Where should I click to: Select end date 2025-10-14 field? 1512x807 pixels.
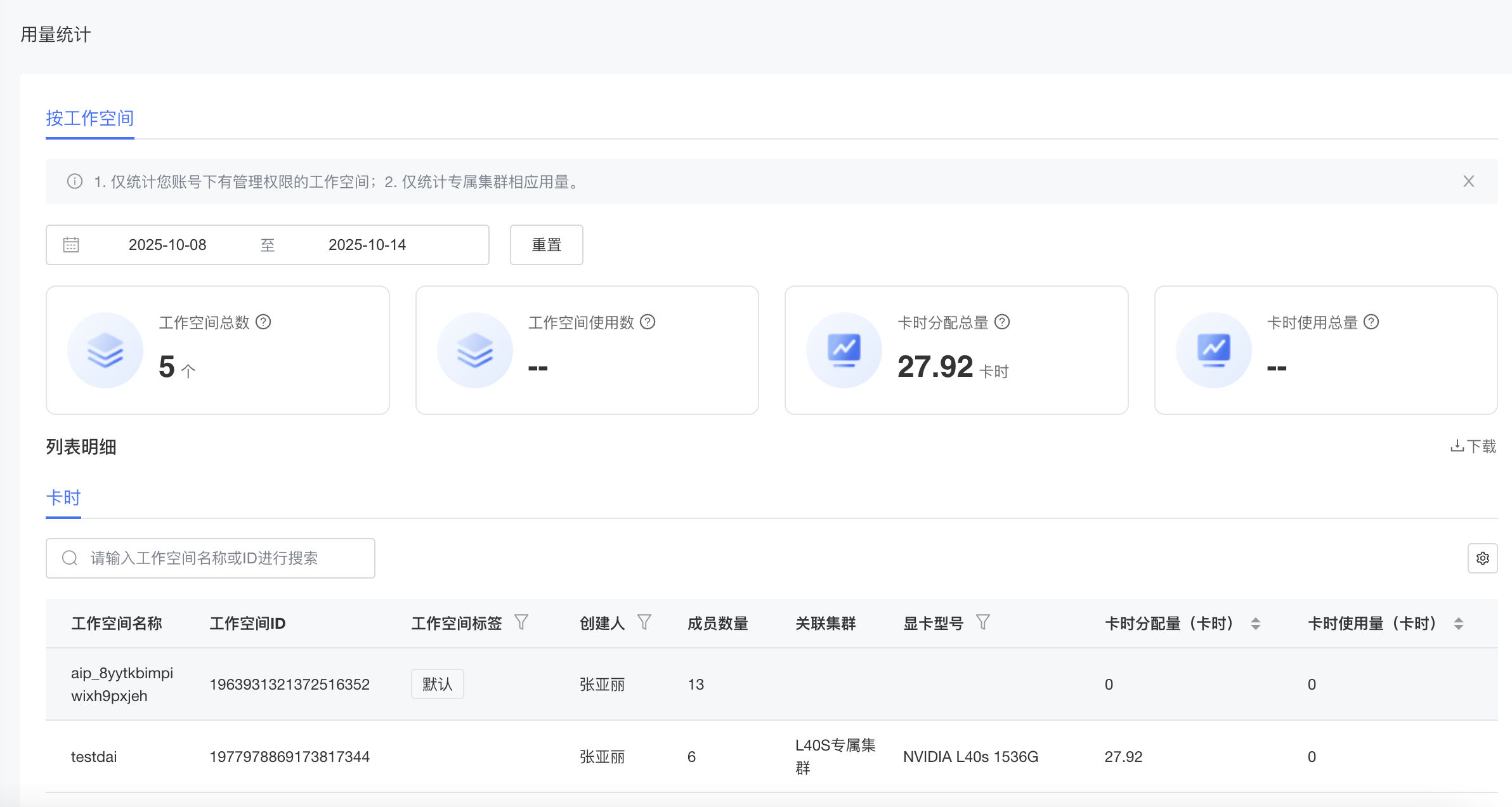tap(367, 245)
